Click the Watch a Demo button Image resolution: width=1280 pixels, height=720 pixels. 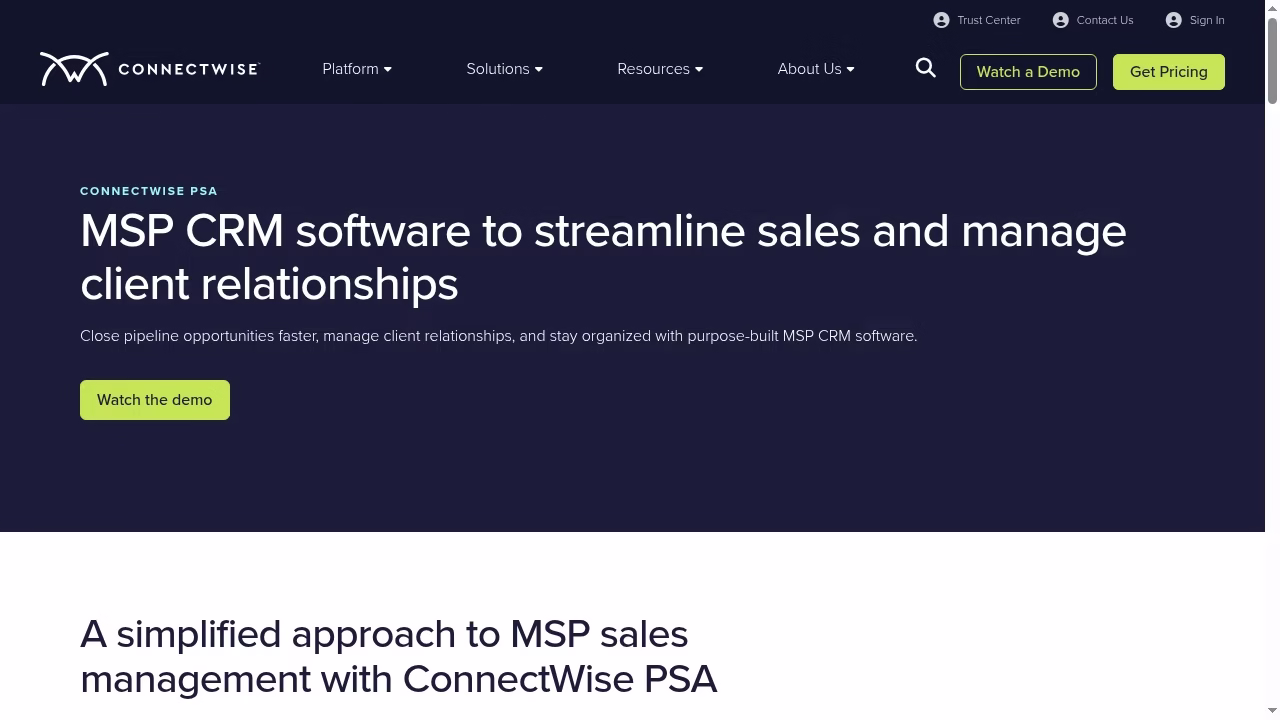tap(1028, 72)
